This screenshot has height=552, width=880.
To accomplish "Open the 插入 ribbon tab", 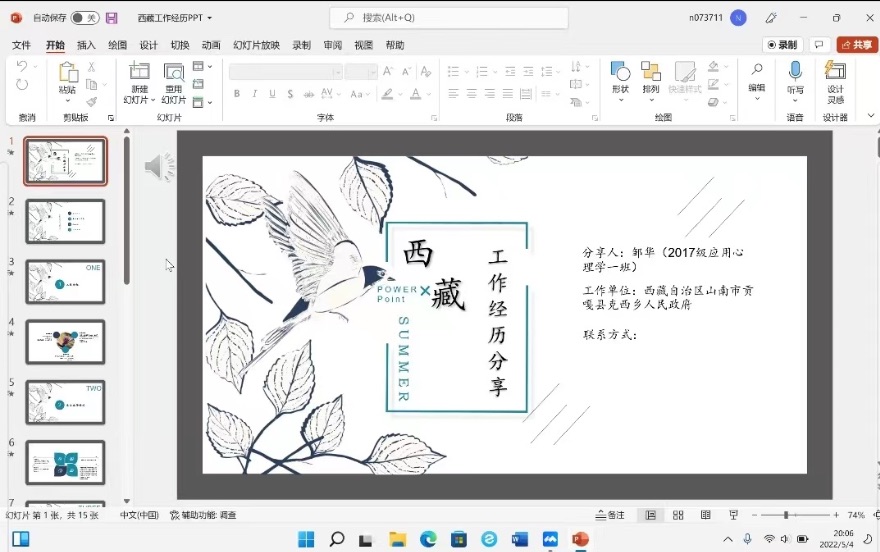I will [x=87, y=45].
